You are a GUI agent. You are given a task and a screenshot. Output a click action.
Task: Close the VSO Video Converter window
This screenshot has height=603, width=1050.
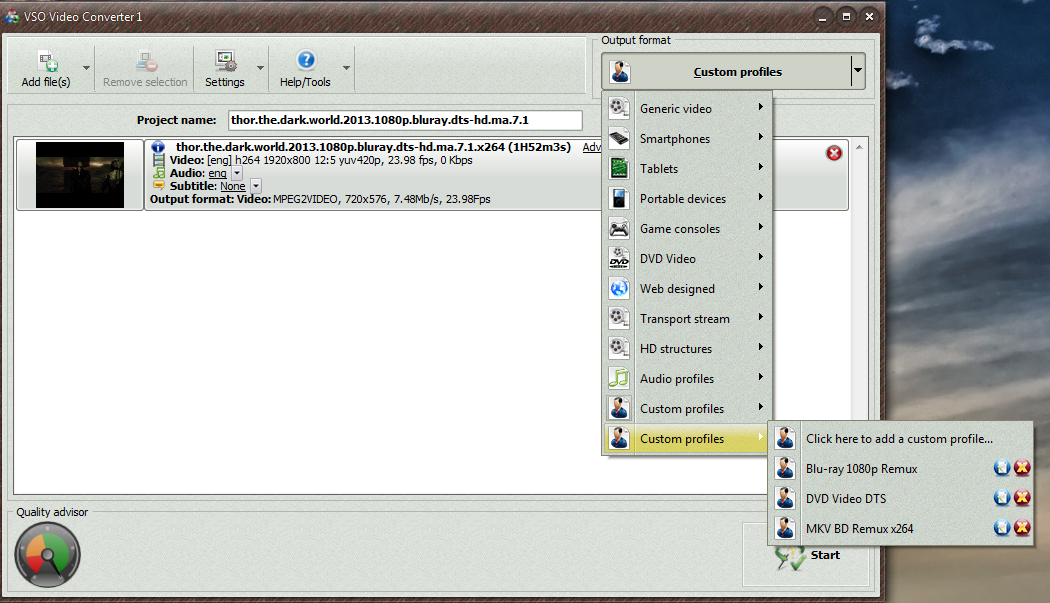[869, 17]
